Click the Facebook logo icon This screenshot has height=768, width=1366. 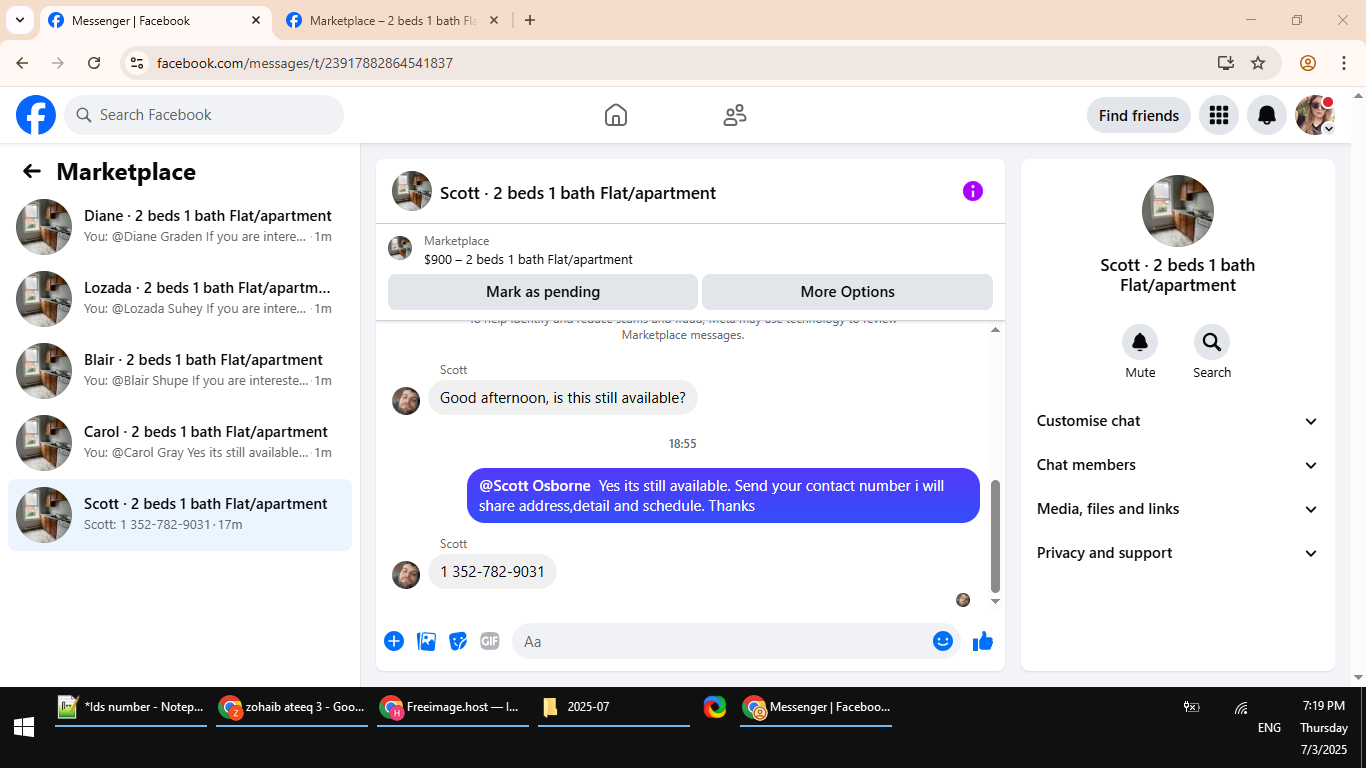[36, 115]
